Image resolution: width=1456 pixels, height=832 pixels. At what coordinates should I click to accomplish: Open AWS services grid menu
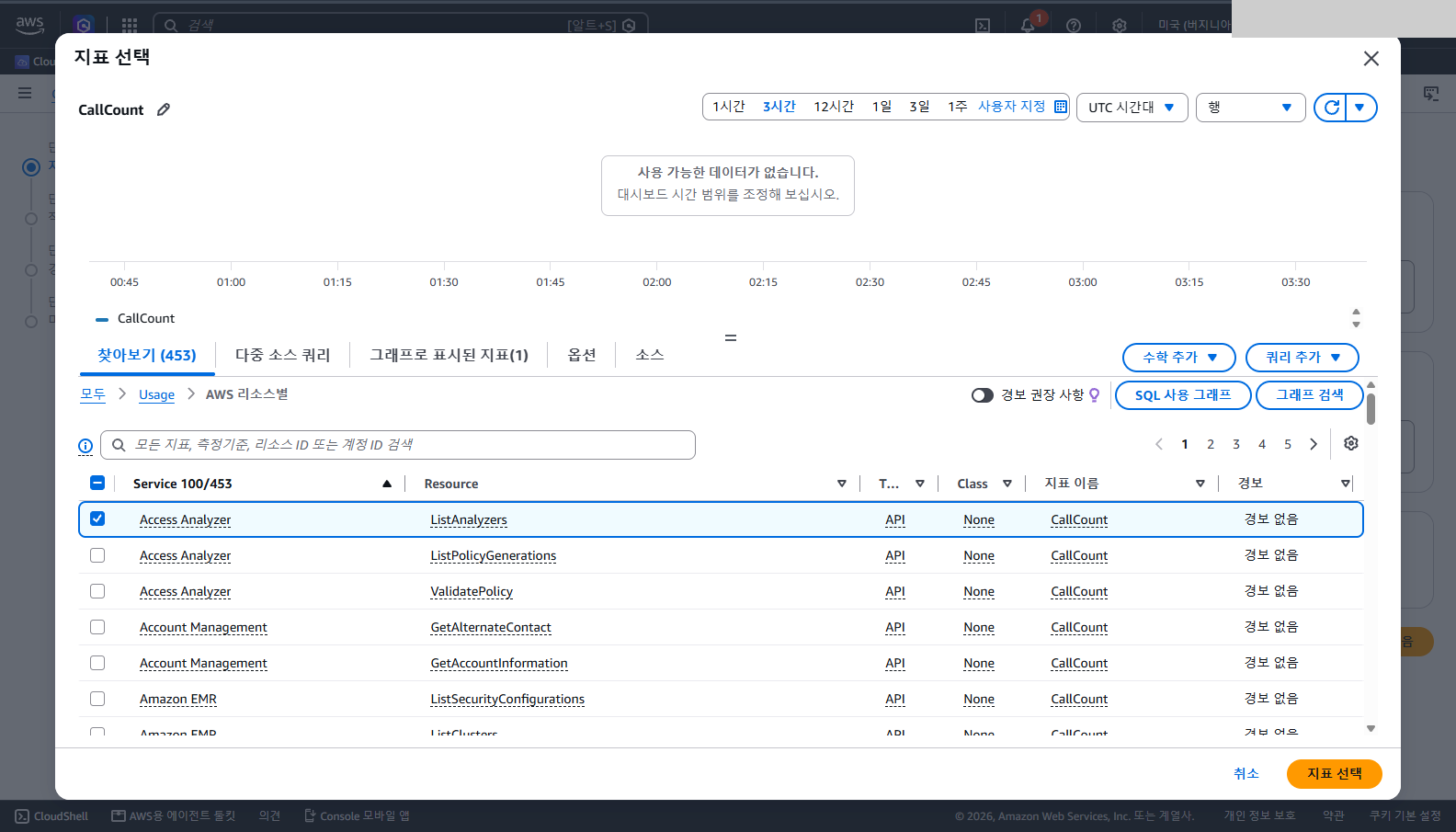pyautogui.click(x=130, y=25)
